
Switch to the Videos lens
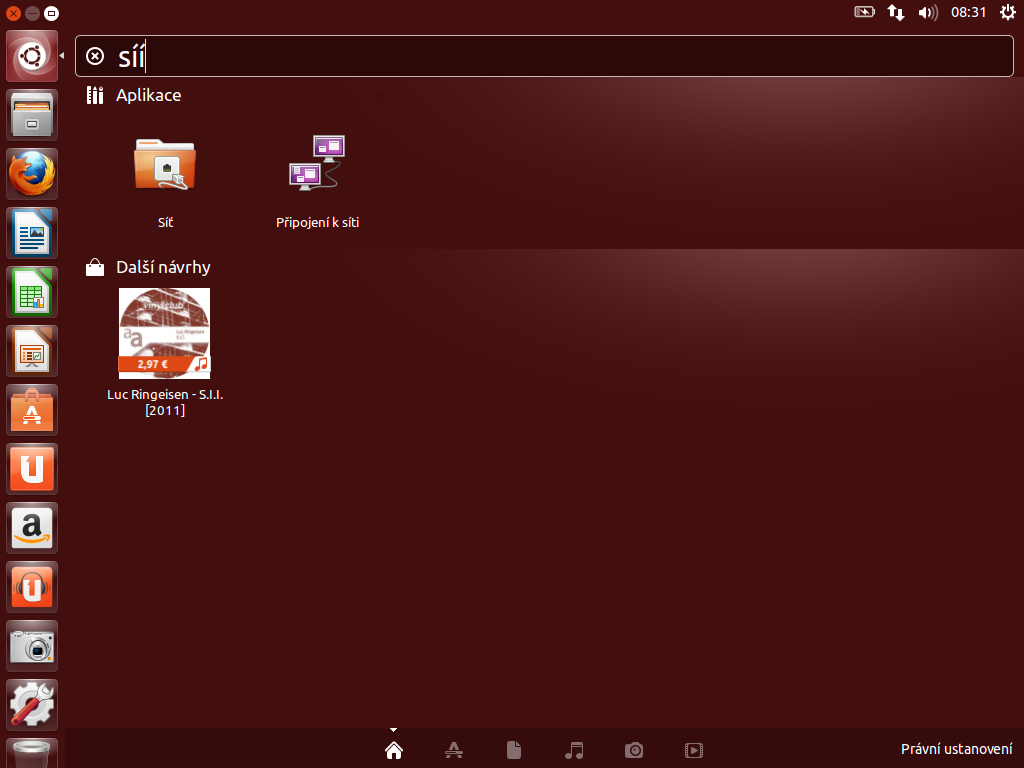[694, 750]
